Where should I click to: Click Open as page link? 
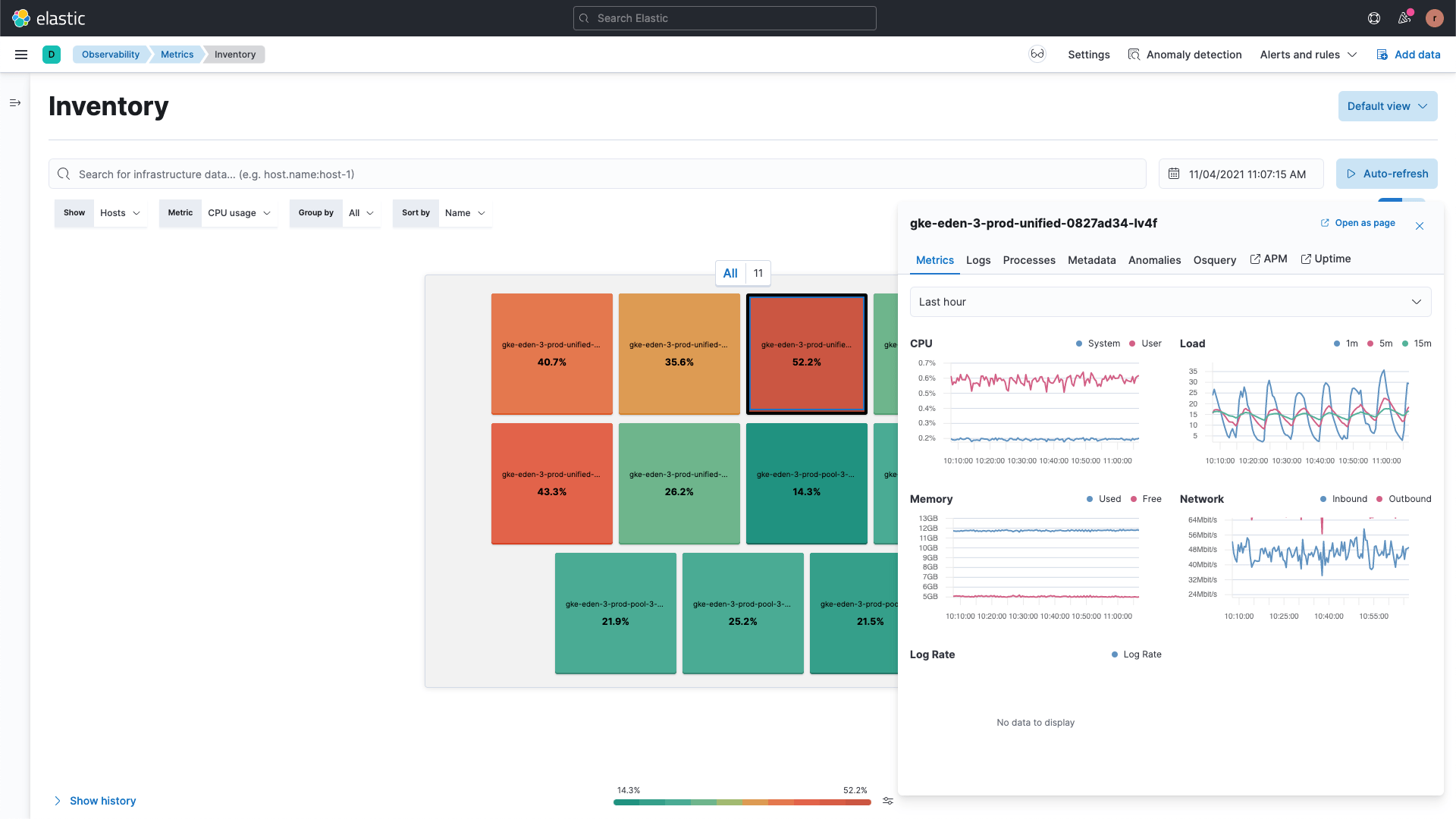pos(1357,222)
